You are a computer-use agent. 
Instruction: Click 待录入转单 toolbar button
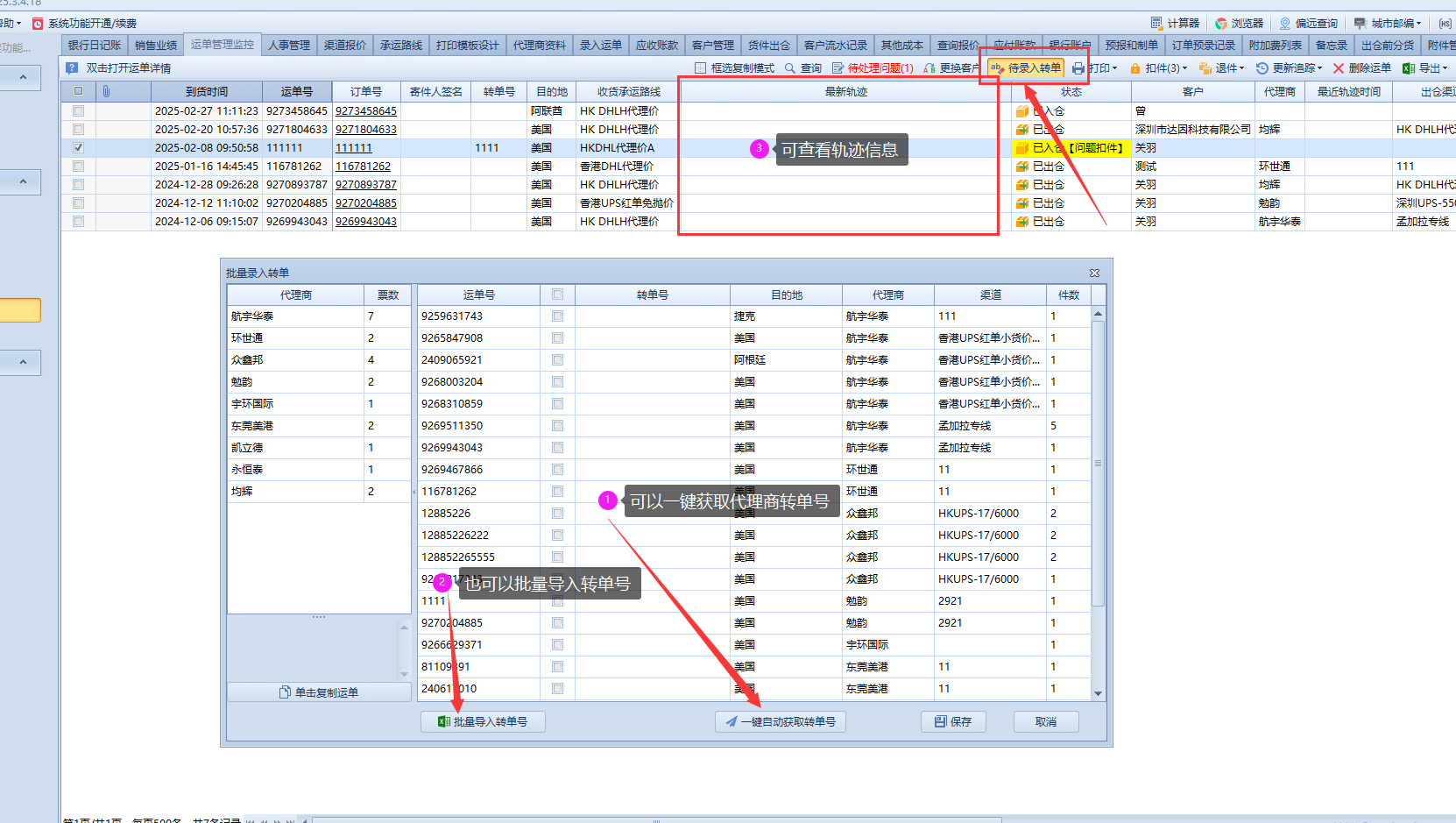(x=1025, y=68)
